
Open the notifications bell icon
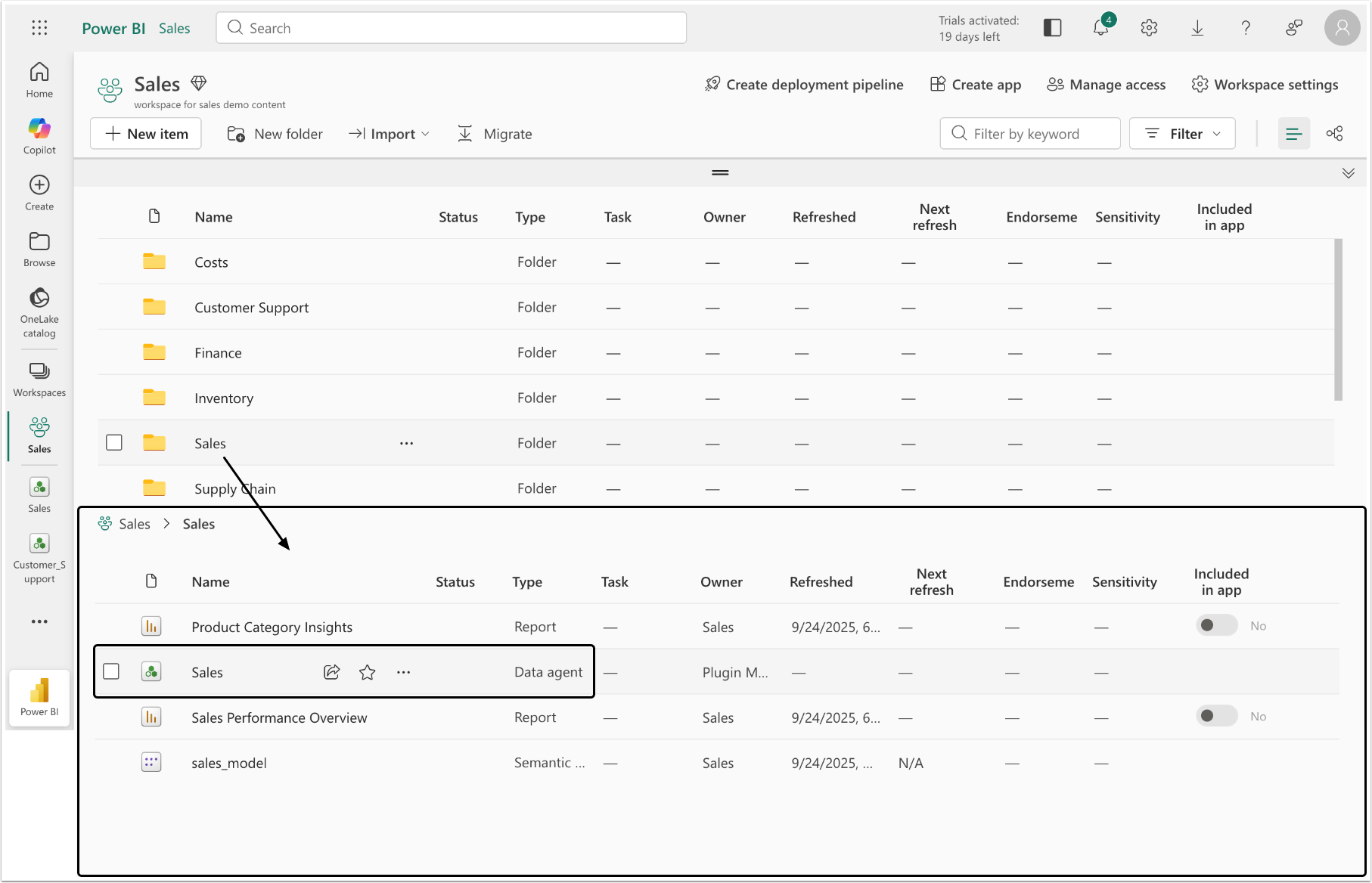pyautogui.click(x=1101, y=28)
